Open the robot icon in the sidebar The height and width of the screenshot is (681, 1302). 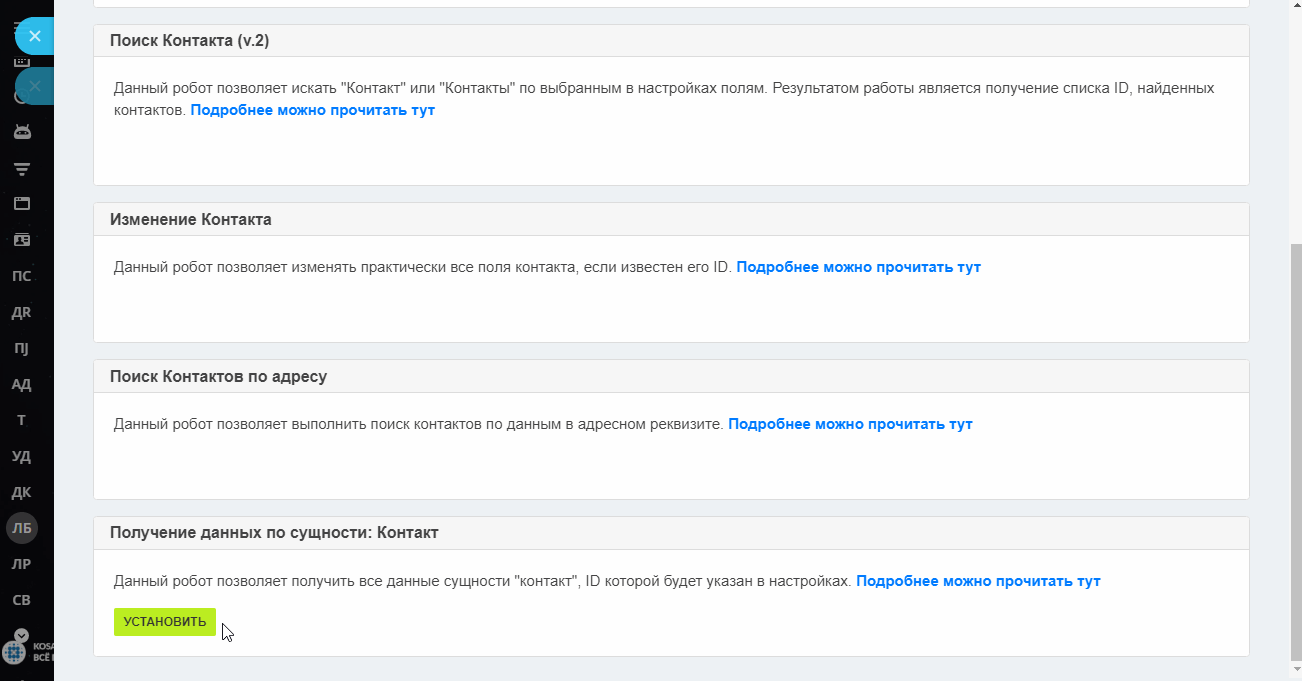click(x=21, y=131)
